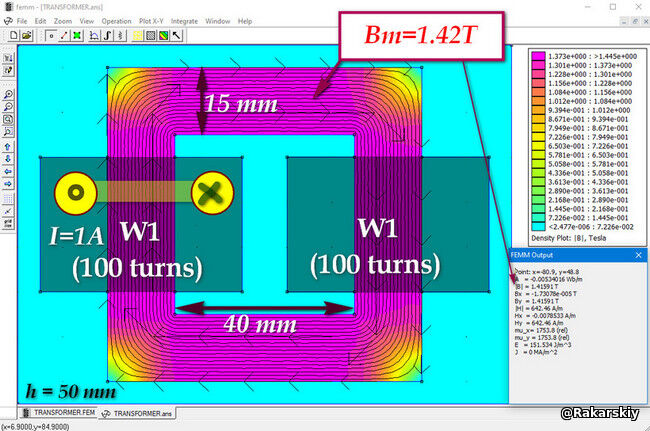The width and height of the screenshot is (650, 431).
Task: Open the grid size settings icon
Action: point(8,224)
